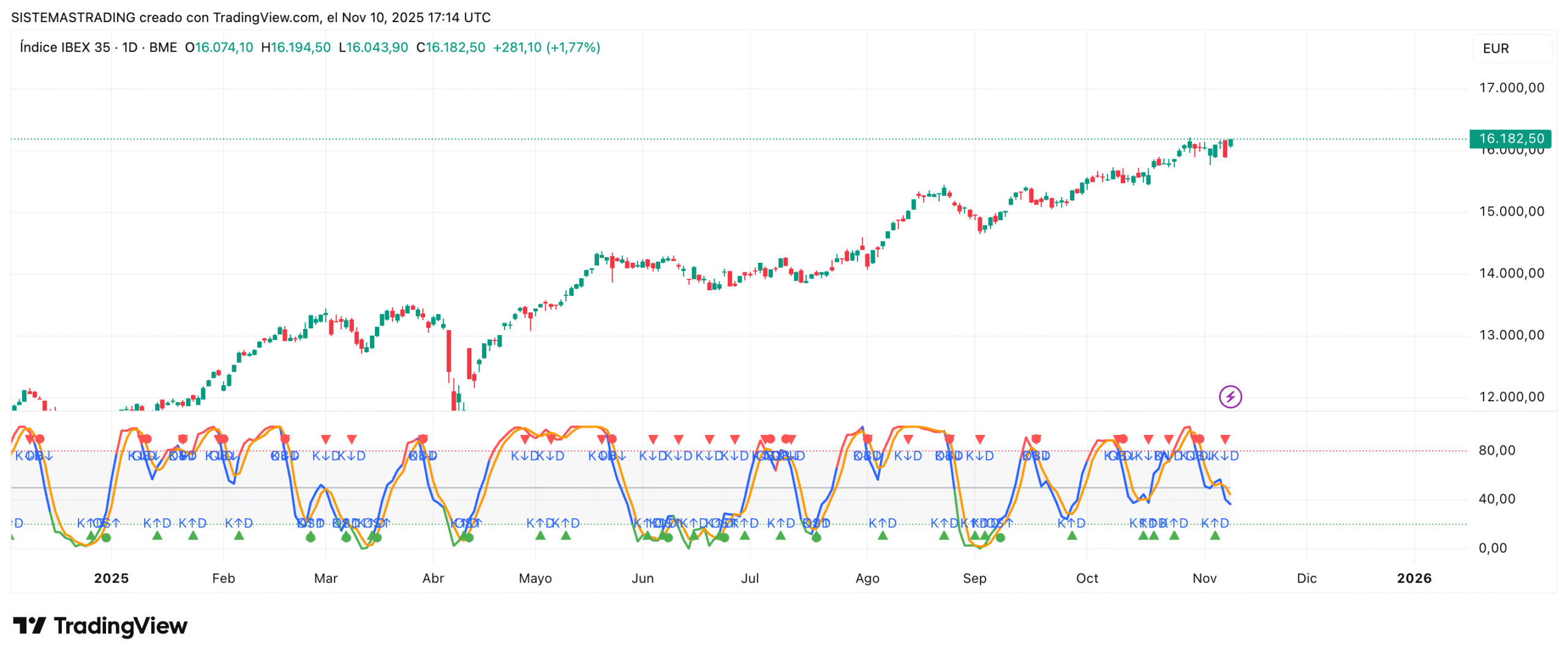Select the 2026 label on time axis
Screen dimensions: 1568x659
1413,578
